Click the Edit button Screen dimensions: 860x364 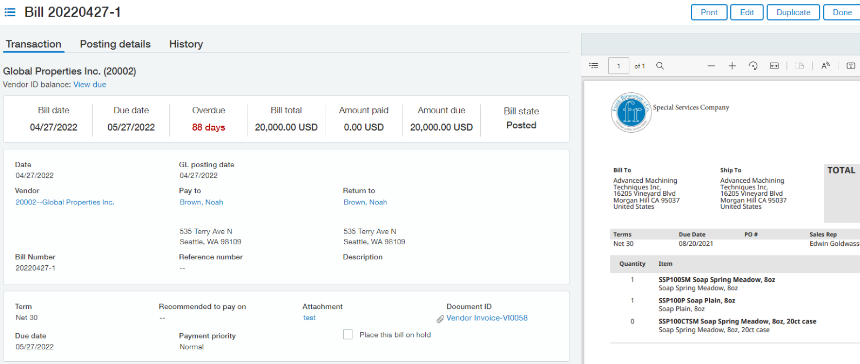click(x=747, y=12)
